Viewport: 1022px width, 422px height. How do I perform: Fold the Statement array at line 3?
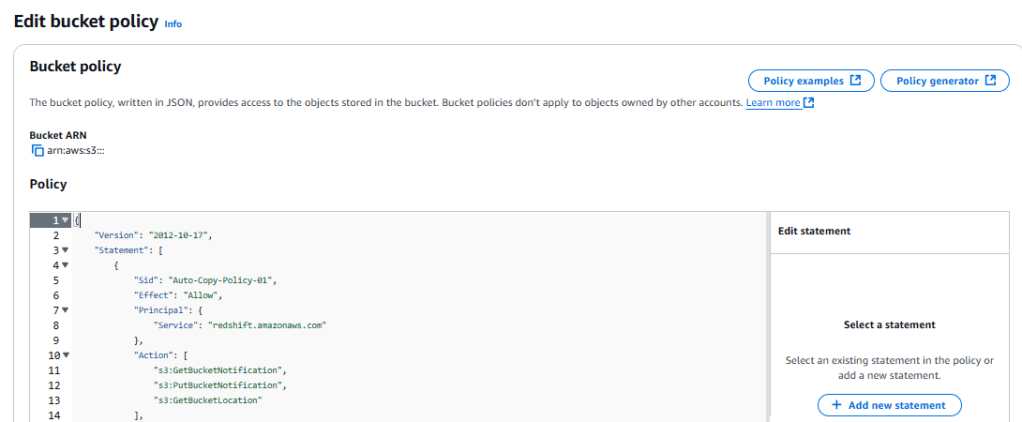[x=65, y=250]
